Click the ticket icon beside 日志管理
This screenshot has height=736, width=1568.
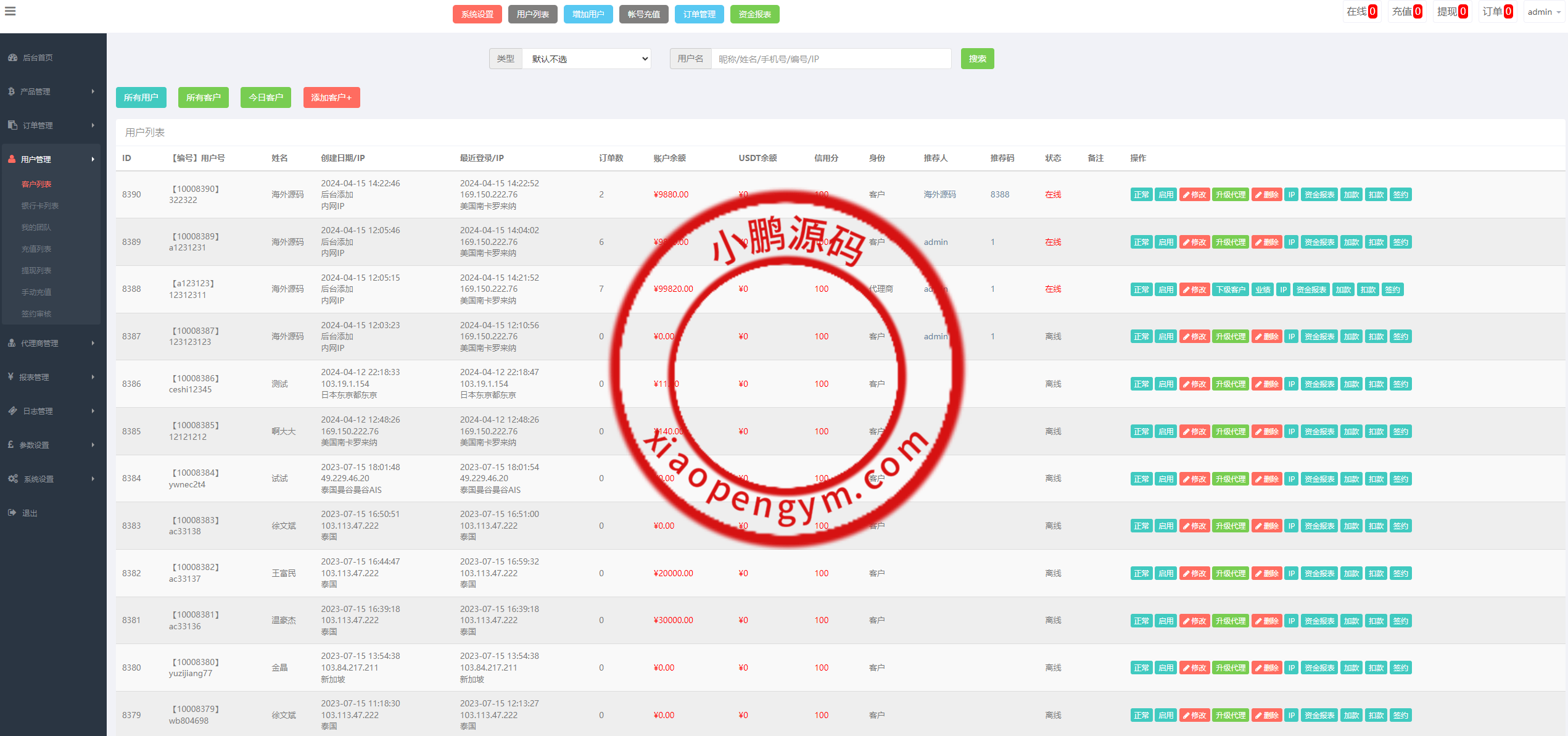pyautogui.click(x=12, y=411)
